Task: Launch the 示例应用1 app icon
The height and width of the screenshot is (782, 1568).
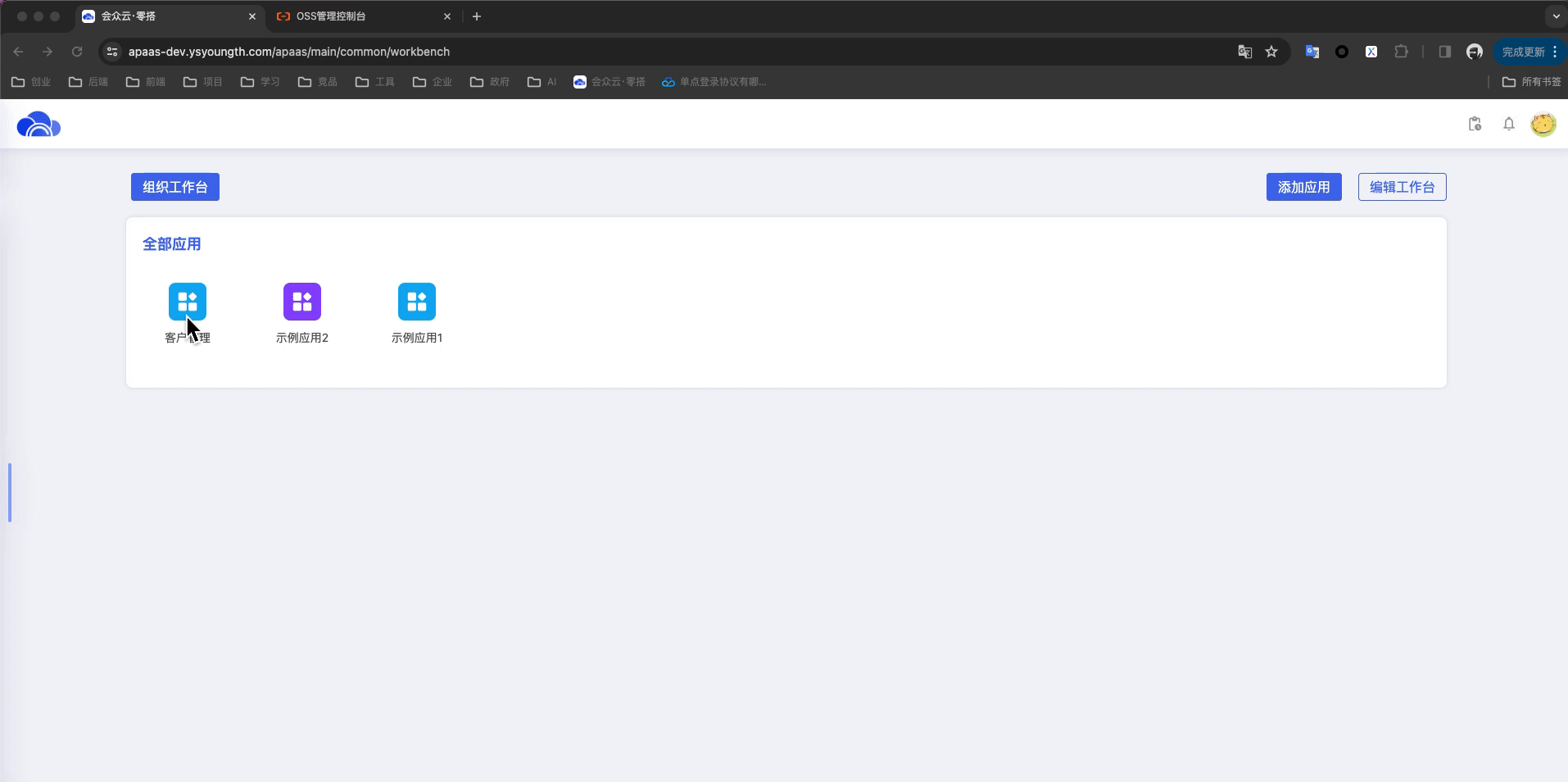Action: [x=416, y=302]
